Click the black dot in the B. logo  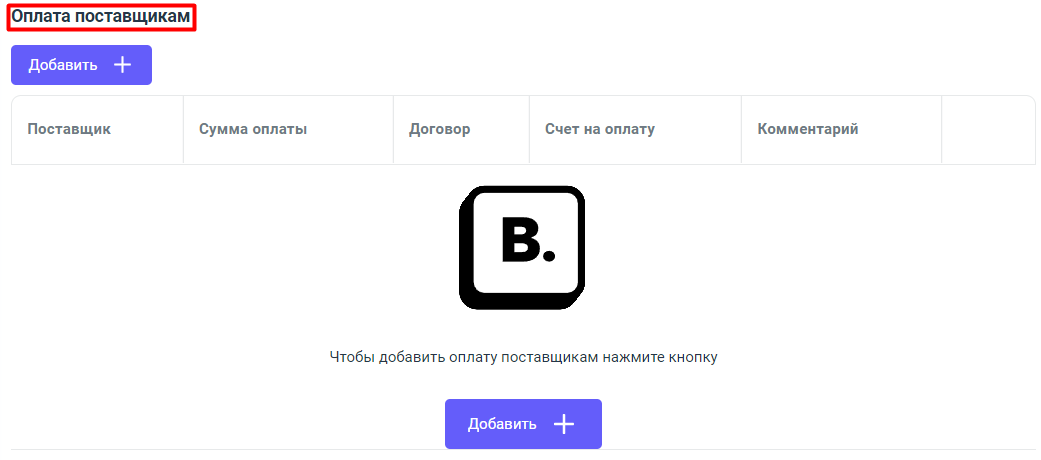[547, 256]
